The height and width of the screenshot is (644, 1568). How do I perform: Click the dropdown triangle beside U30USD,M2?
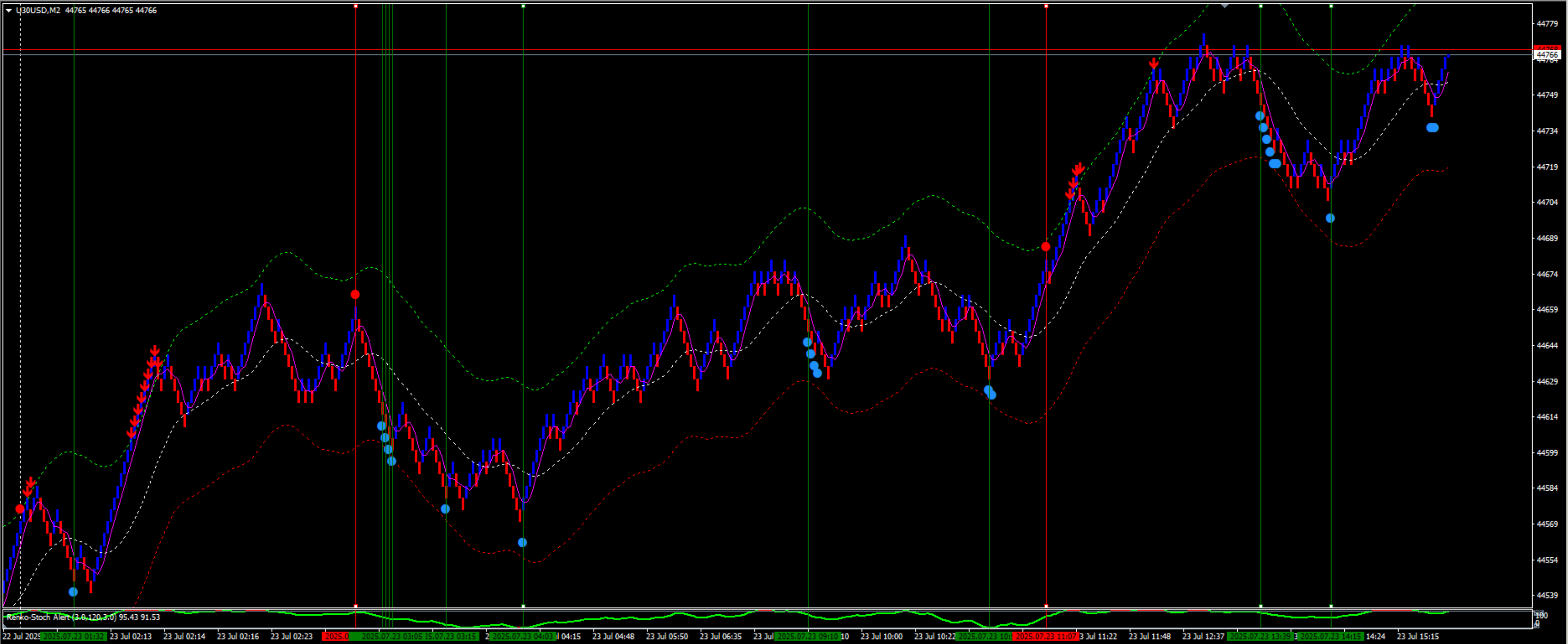tap(9, 11)
